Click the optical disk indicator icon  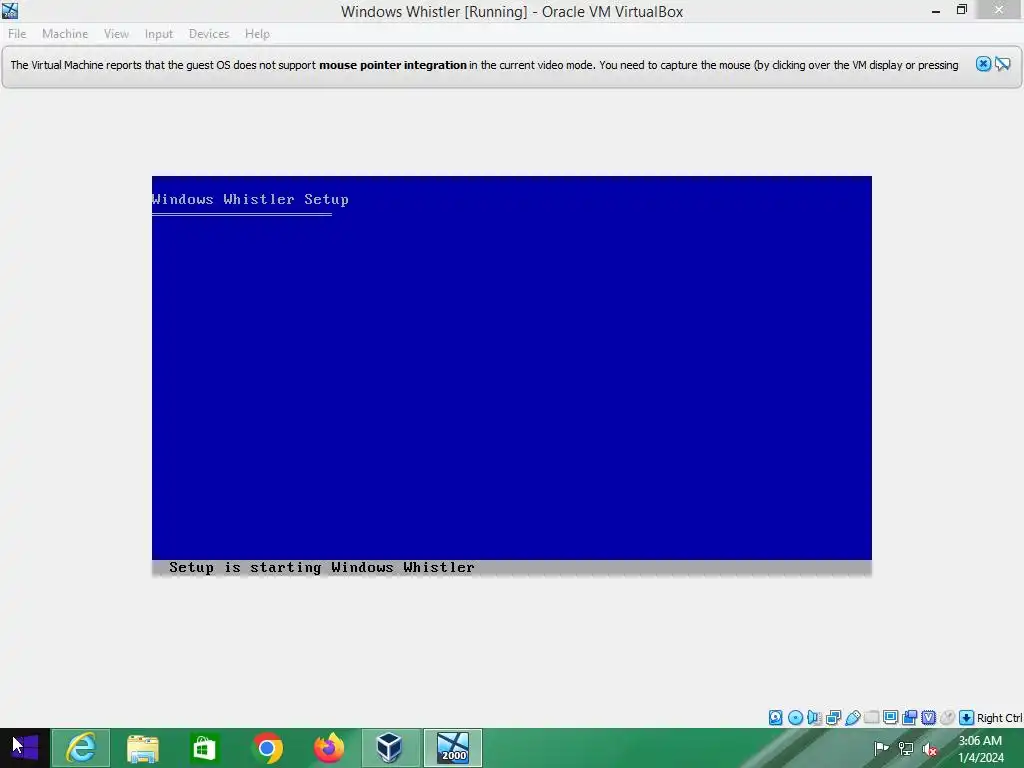click(795, 718)
